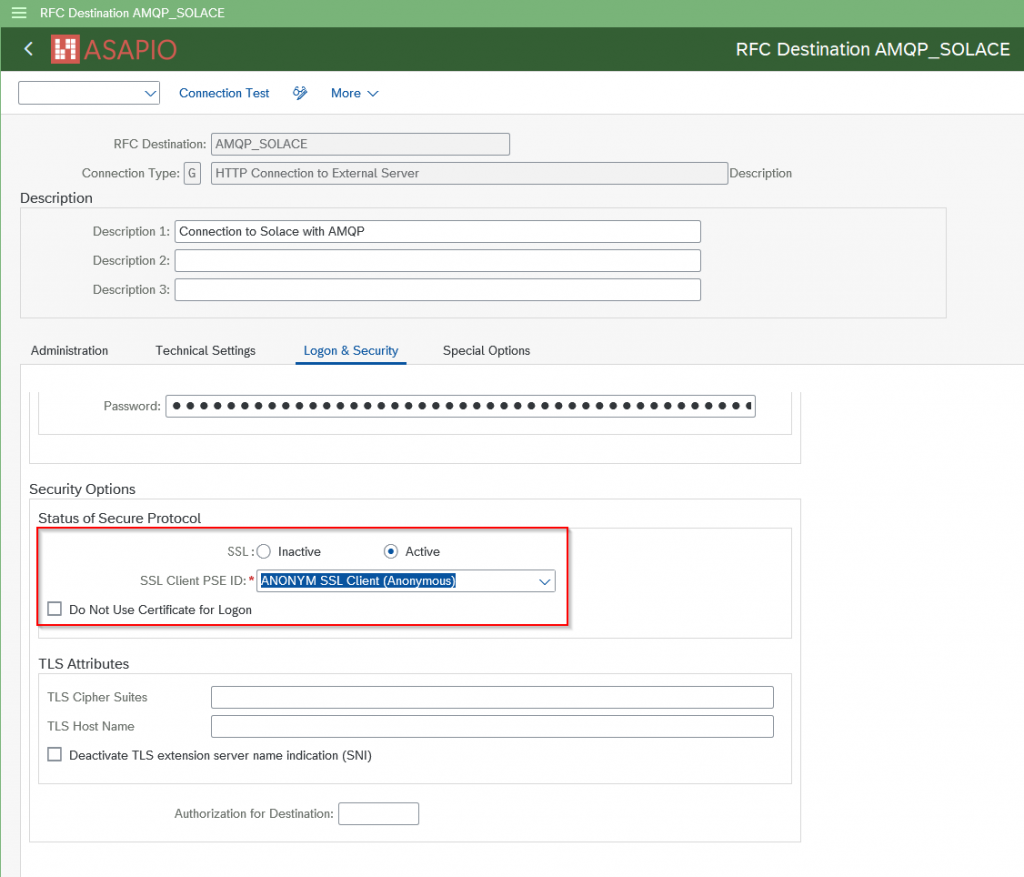Click the ASAPIO logo
Viewport: 1024px width, 877px height.
(114, 49)
